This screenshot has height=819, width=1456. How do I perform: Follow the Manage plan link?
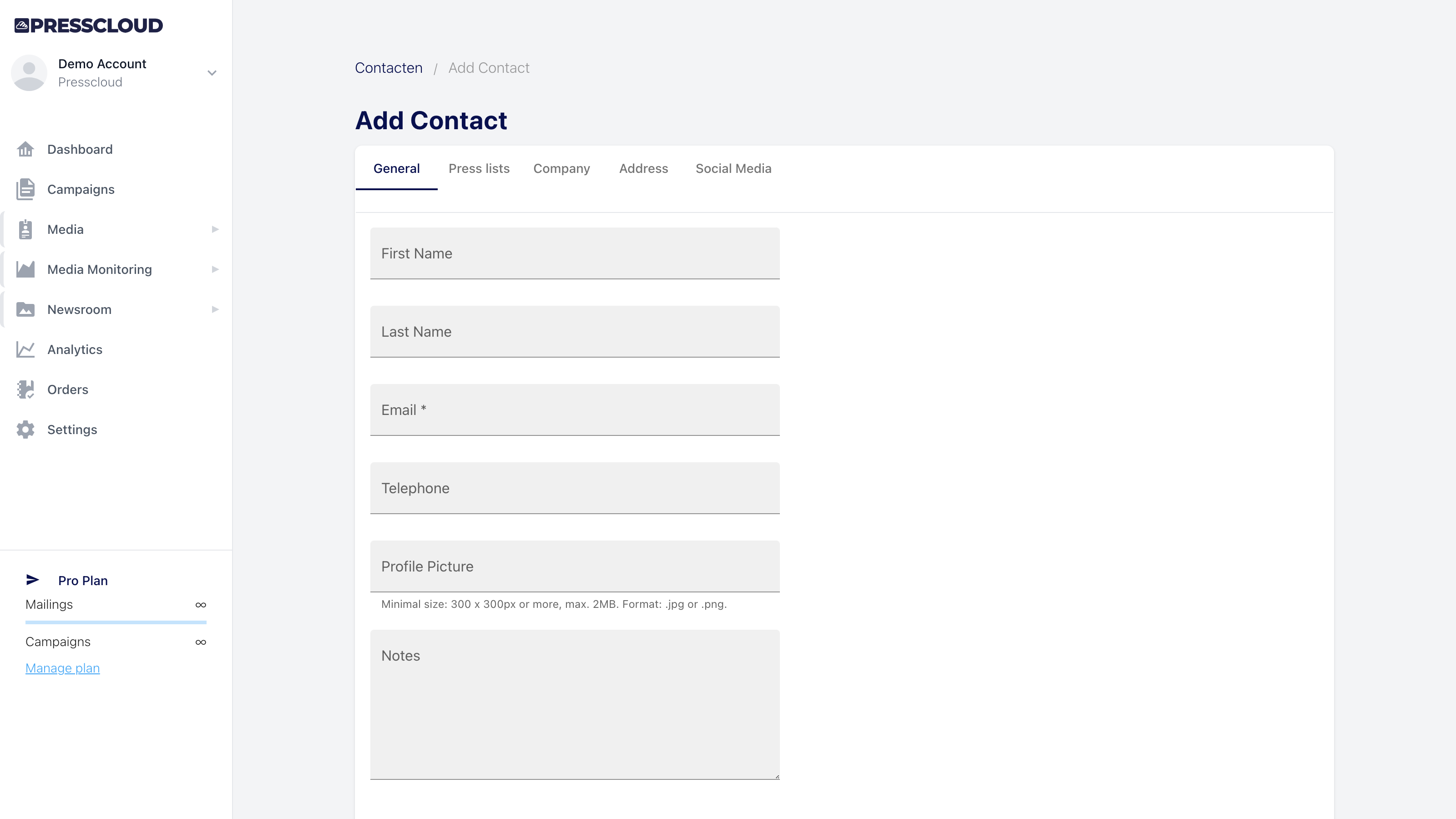(x=62, y=668)
